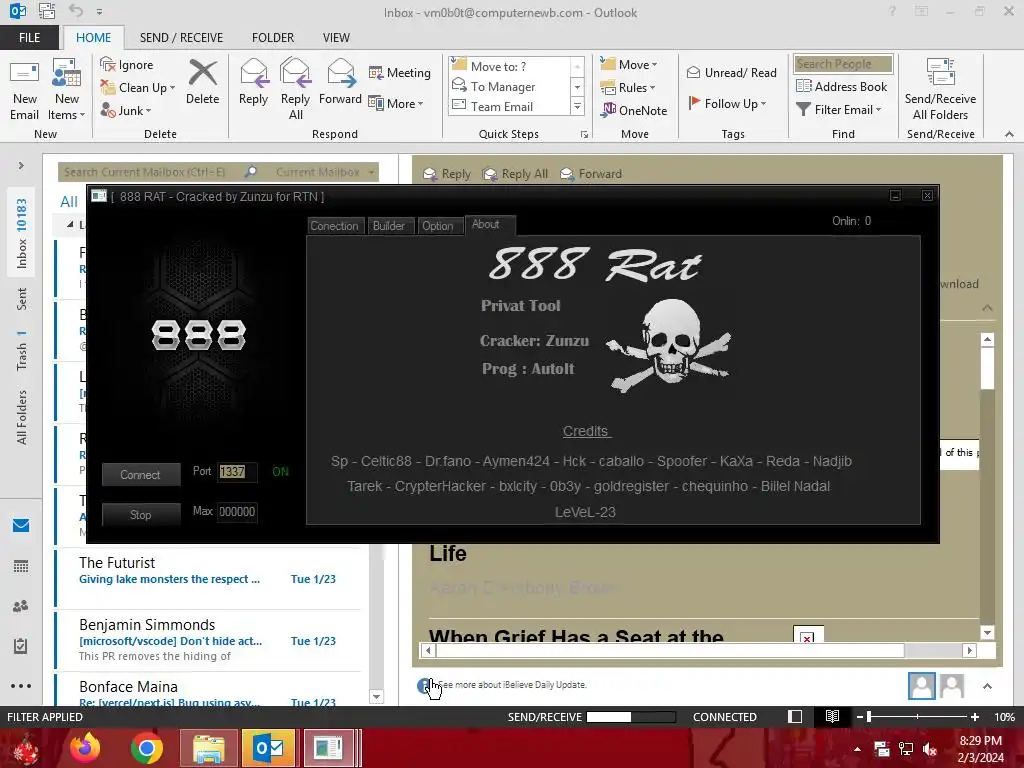Select 'Move to: ?' quick step
Viewport: 1024px width, 768px height.
coord(511,66)
